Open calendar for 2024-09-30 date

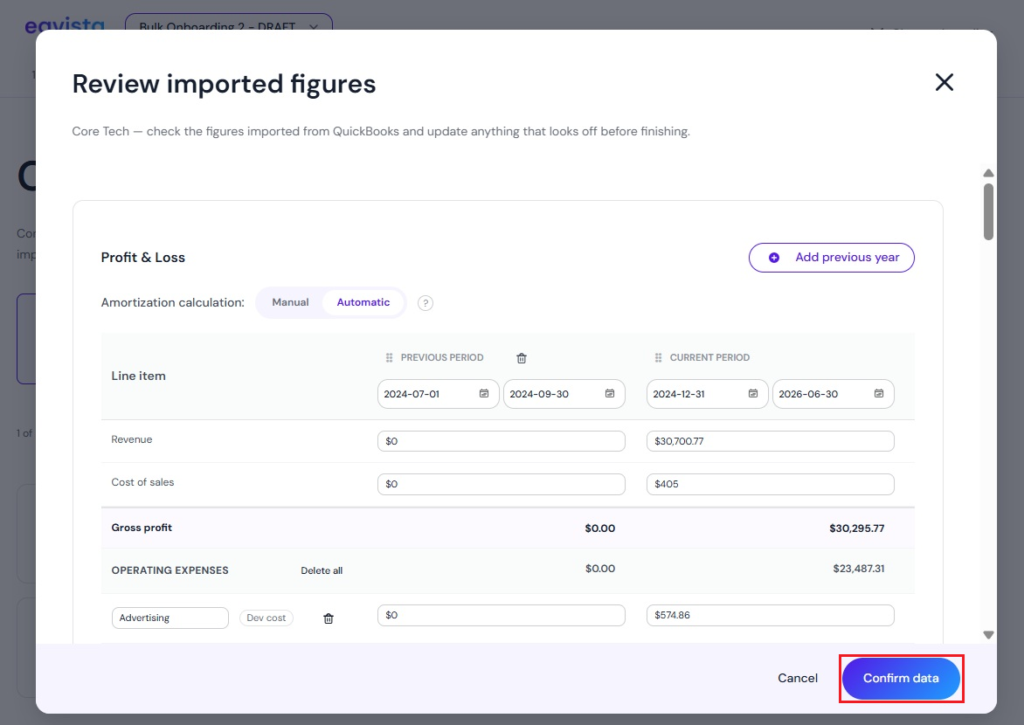click(x=609, y=394)
